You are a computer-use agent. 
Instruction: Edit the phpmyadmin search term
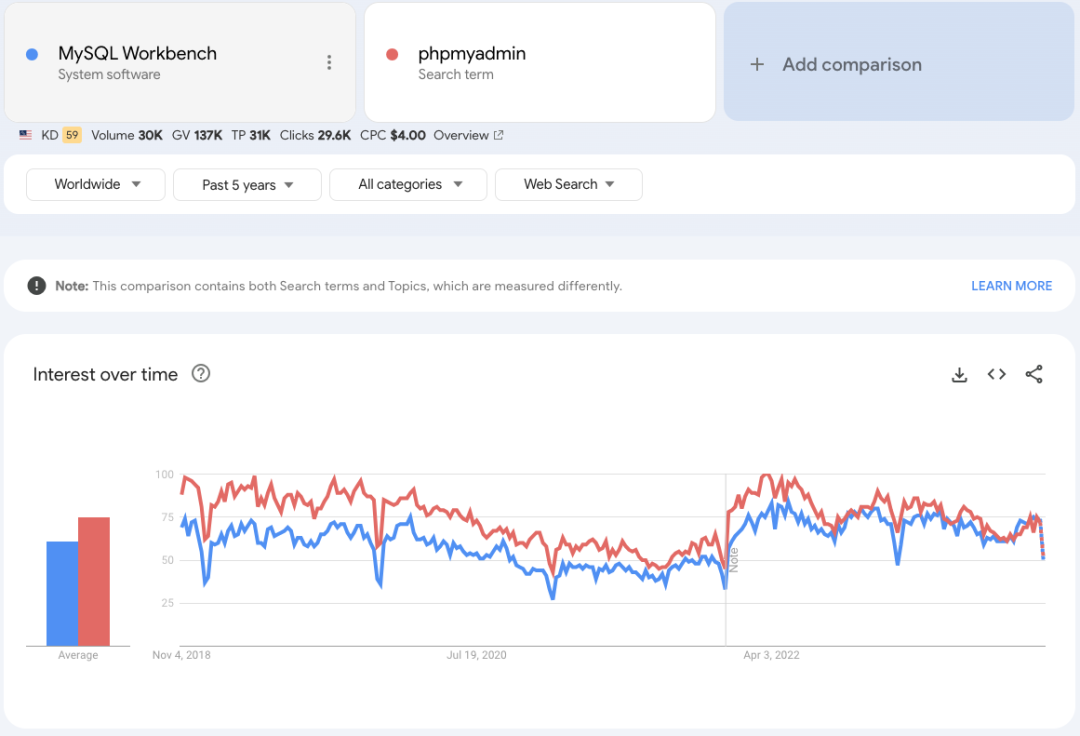(472, 54)
